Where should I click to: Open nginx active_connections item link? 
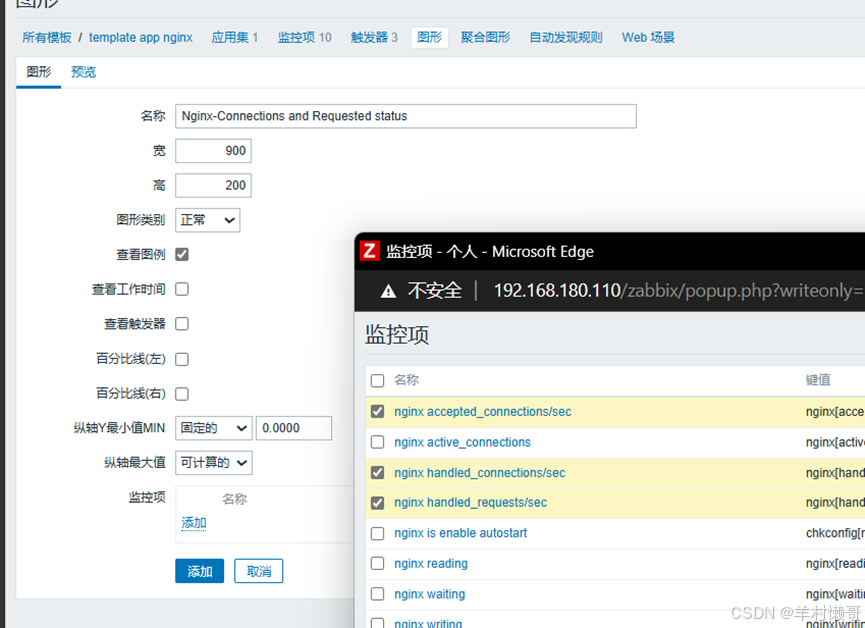coord(462,442)
